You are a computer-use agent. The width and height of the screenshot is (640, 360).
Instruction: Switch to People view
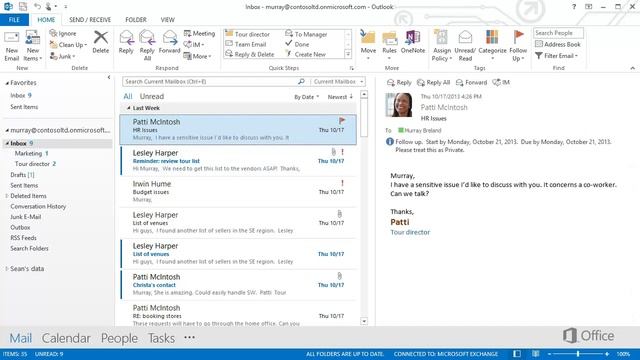click(x=119, y=338)
